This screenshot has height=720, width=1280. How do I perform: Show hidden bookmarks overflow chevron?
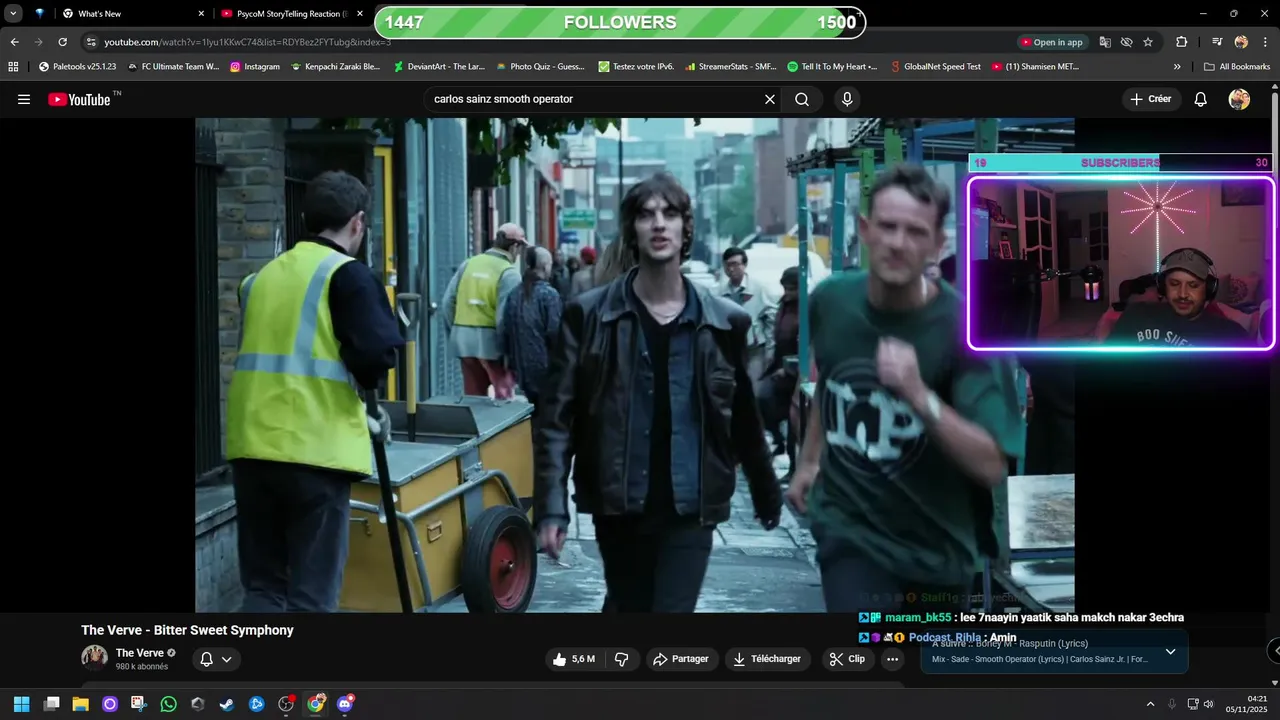coord(1177,66)
